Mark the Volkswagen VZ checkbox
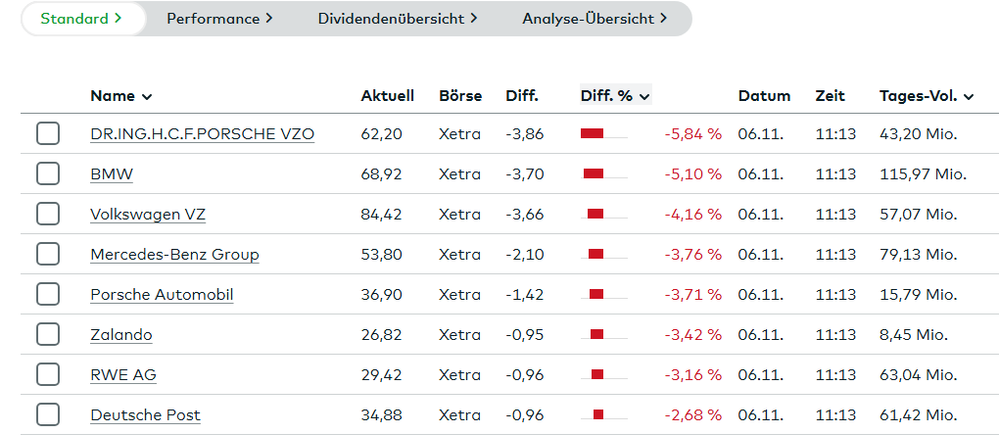999x439 pixels. [x=48, y=214]
